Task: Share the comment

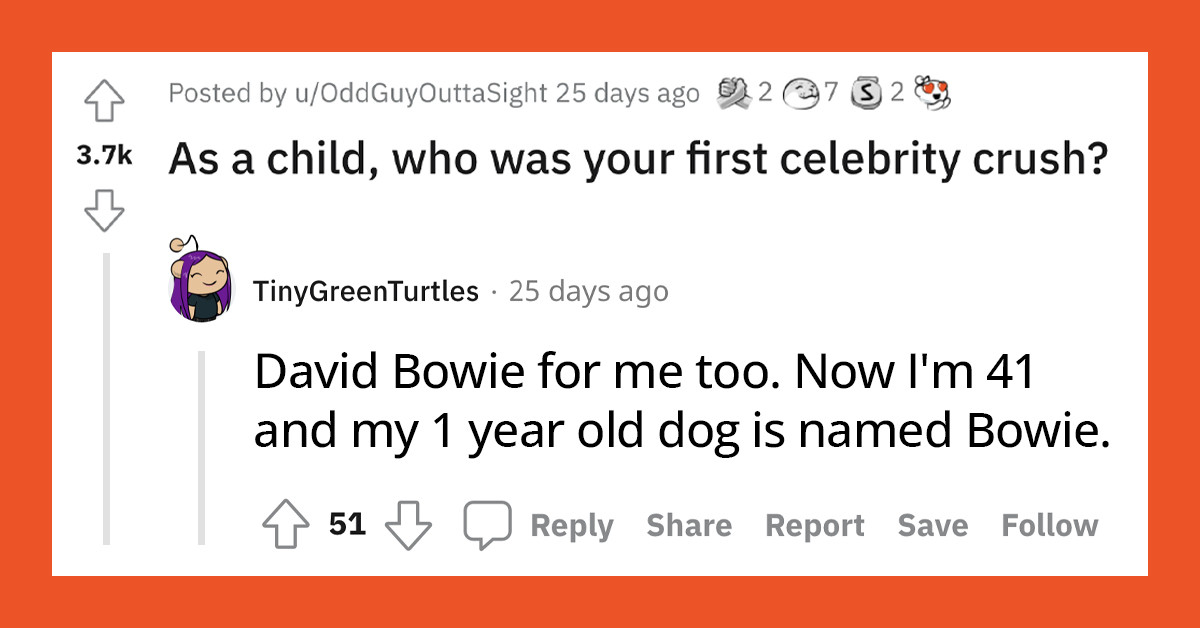Action: tap(689, 524)
